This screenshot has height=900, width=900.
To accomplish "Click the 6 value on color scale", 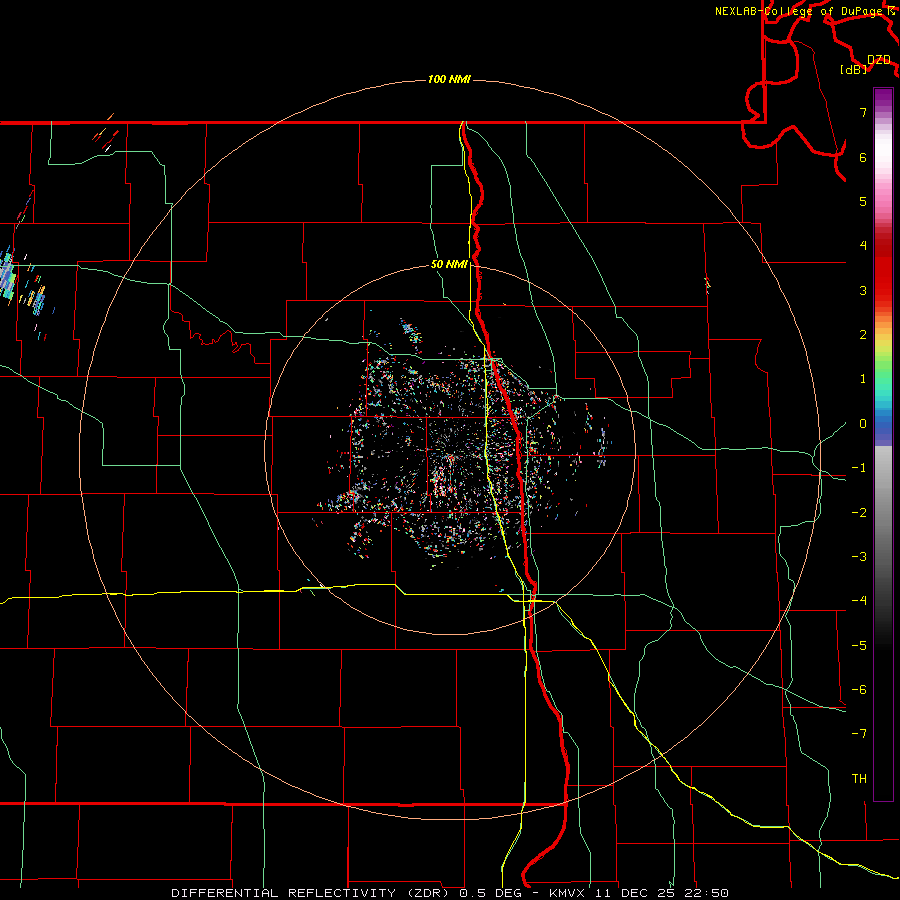I will (x=863, y=157).
